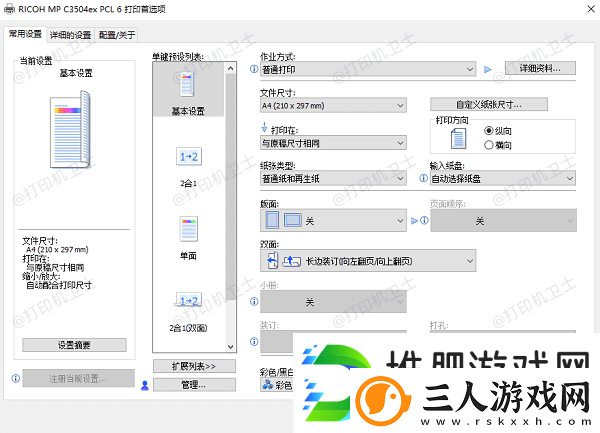Pick the 单面 preset icon

189,229
